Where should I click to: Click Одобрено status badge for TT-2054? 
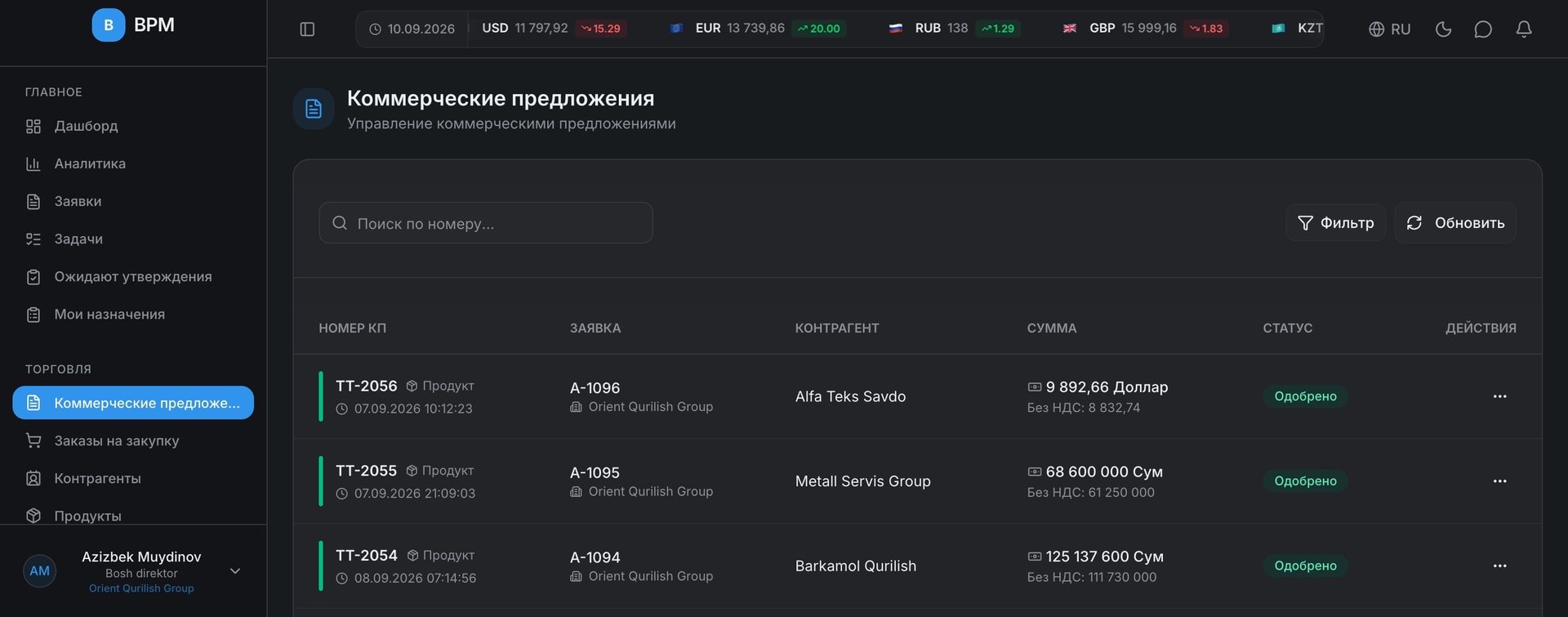[x=1305, y=566]
